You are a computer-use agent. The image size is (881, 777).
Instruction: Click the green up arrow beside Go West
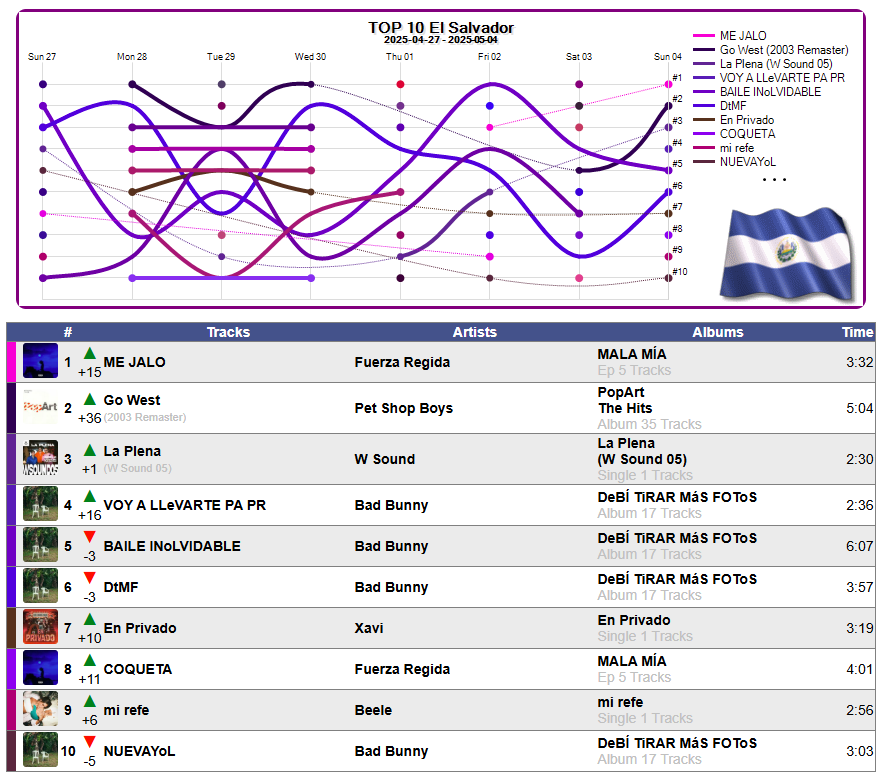[x=89, y=399]
